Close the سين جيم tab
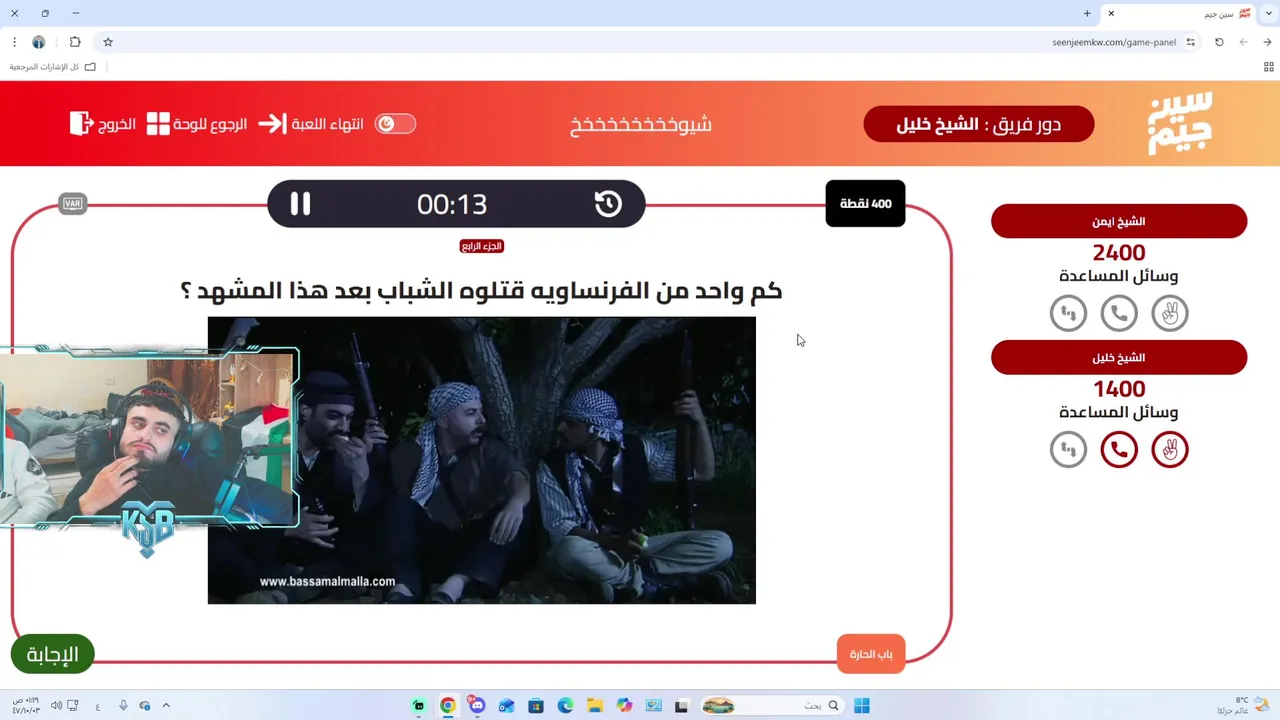Viewport: 1280px width, 720px height. (x=1111, y=13)
